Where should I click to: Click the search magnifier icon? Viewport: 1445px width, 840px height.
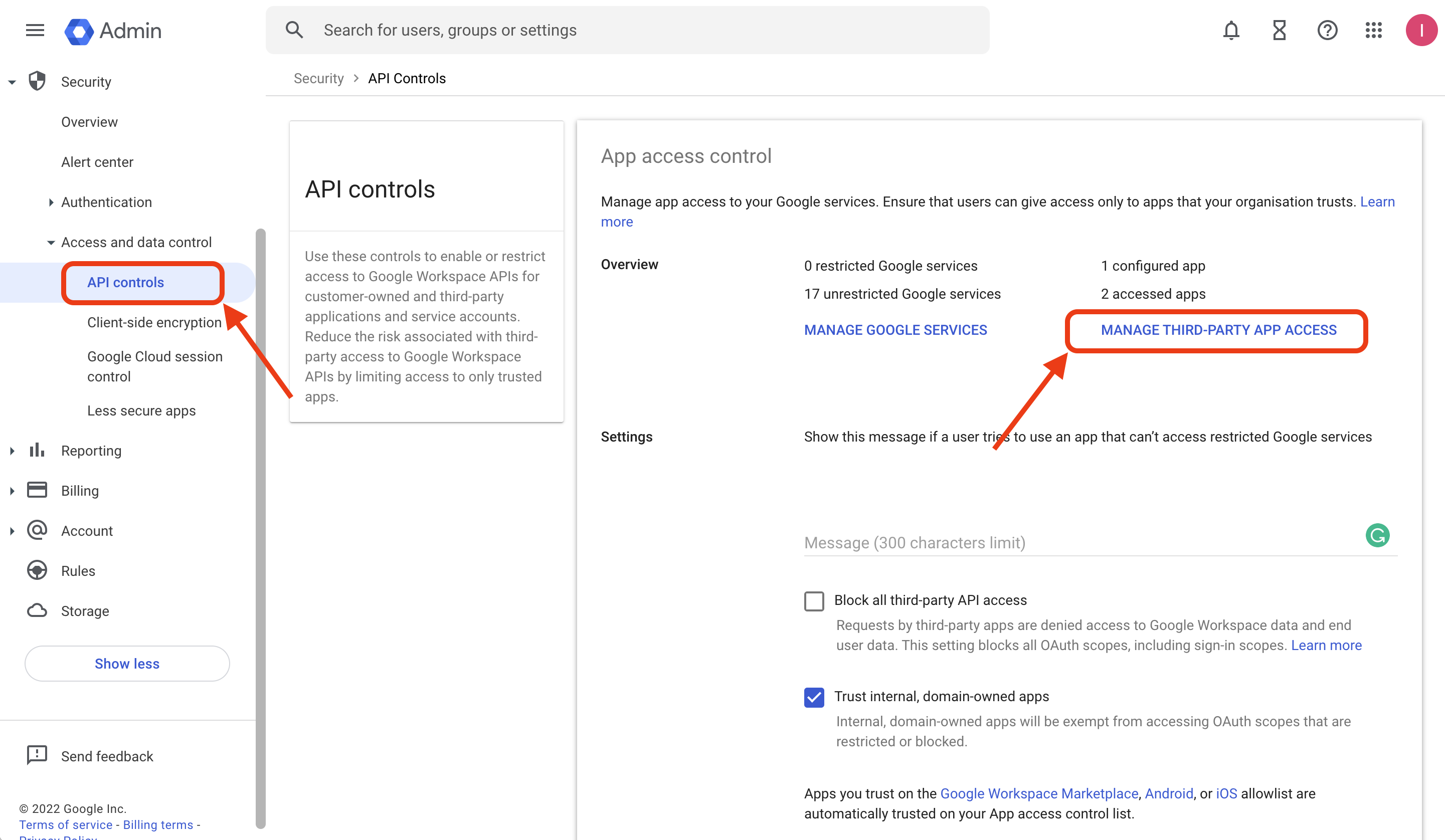(x=294, y=31)
